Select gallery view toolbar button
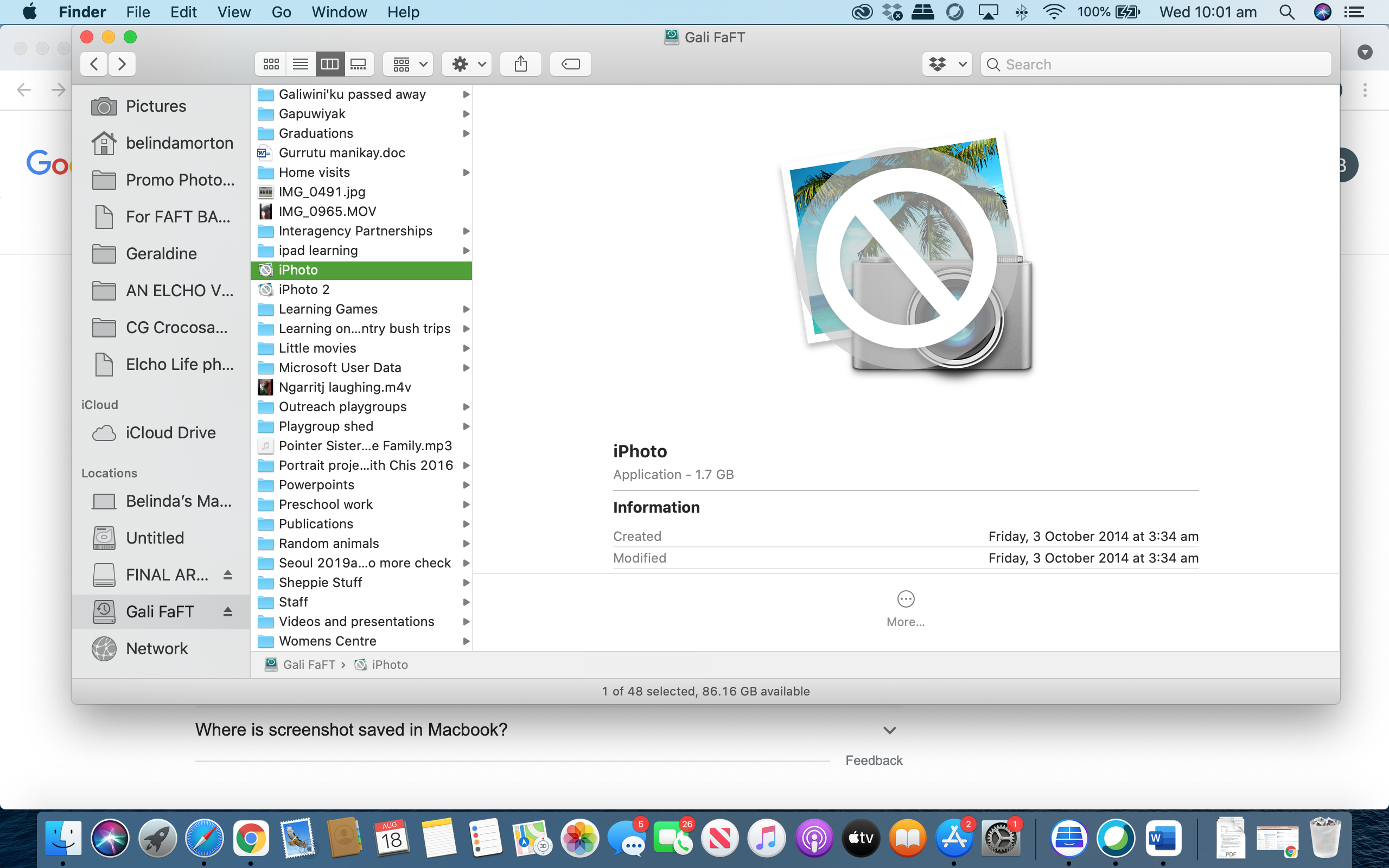Viewport: 1389px width, 868px height. [359, 63]
